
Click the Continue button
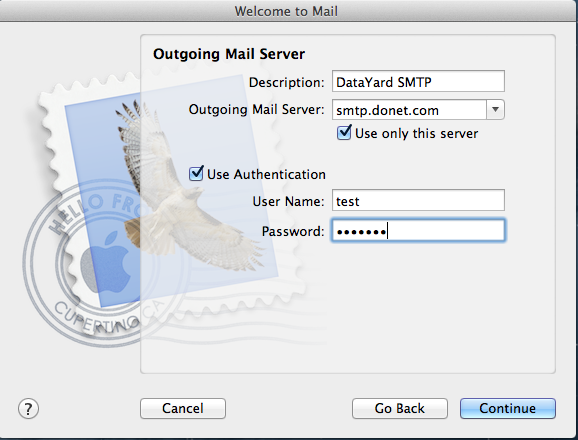point(508,408)
